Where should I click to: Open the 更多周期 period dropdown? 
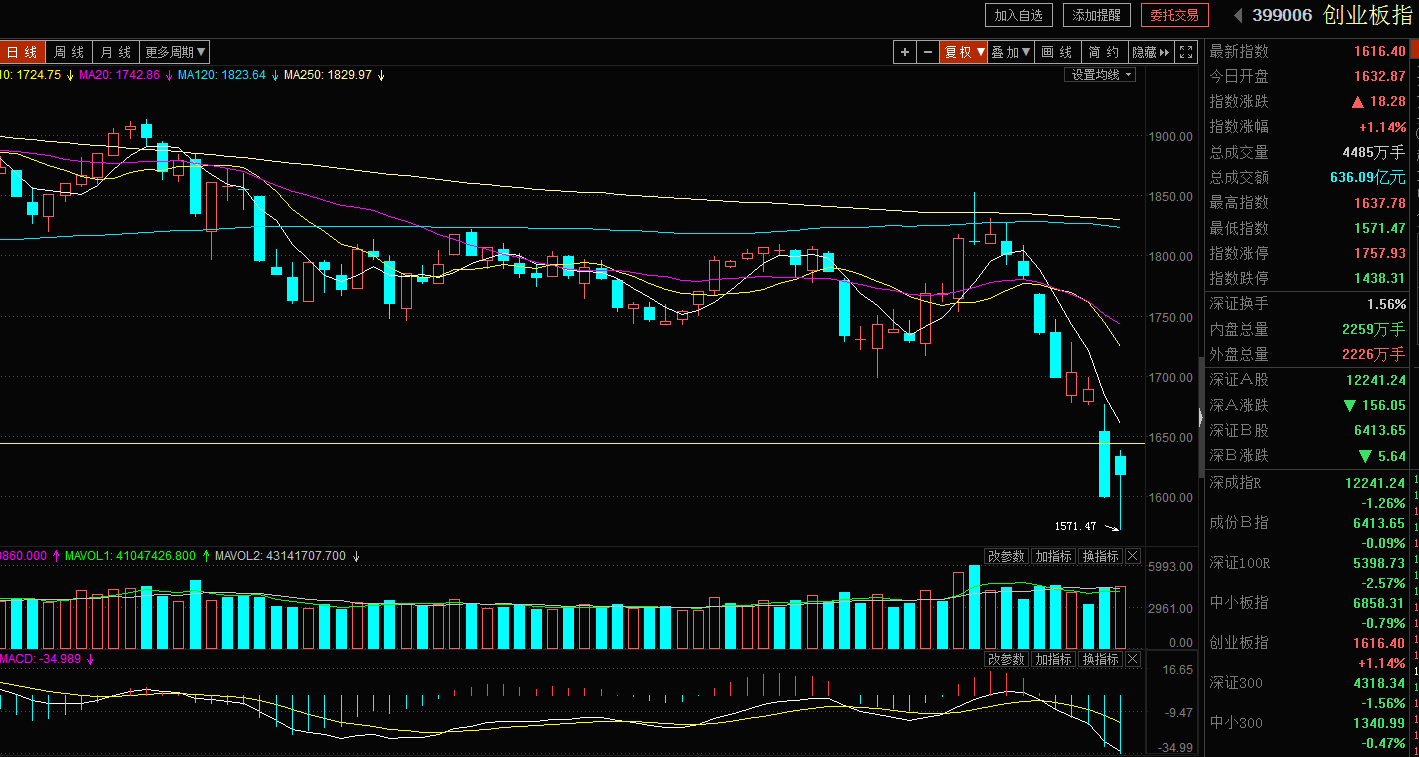coord(176,52)
